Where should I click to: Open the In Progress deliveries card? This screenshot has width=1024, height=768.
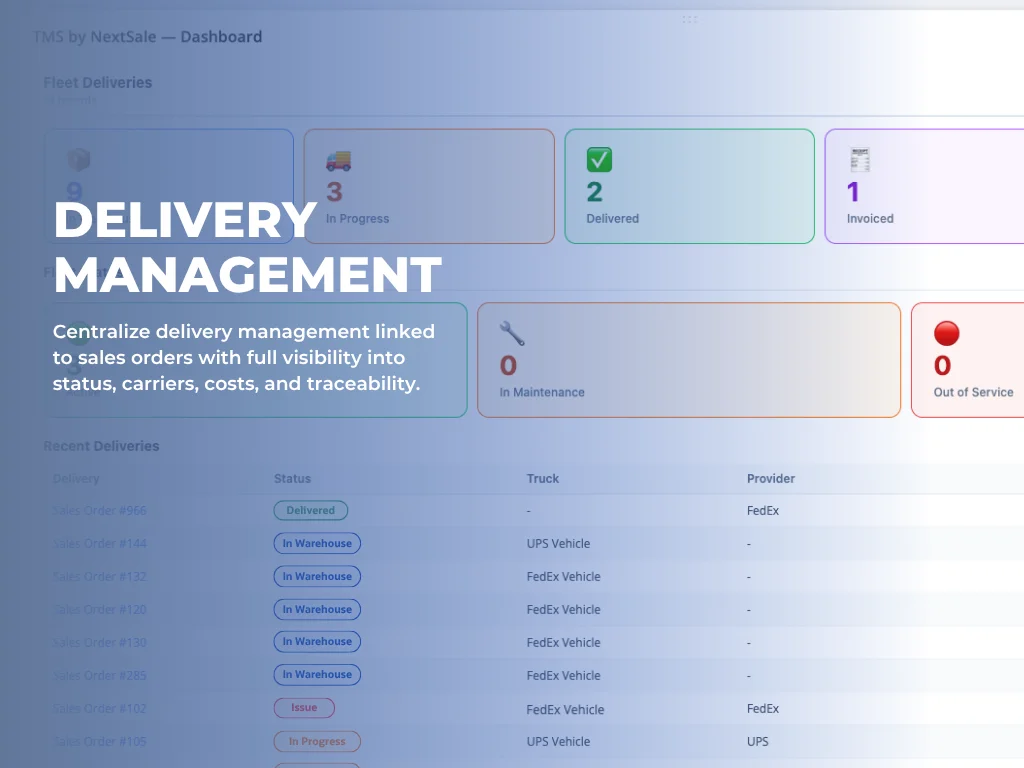tap(429, 186)
